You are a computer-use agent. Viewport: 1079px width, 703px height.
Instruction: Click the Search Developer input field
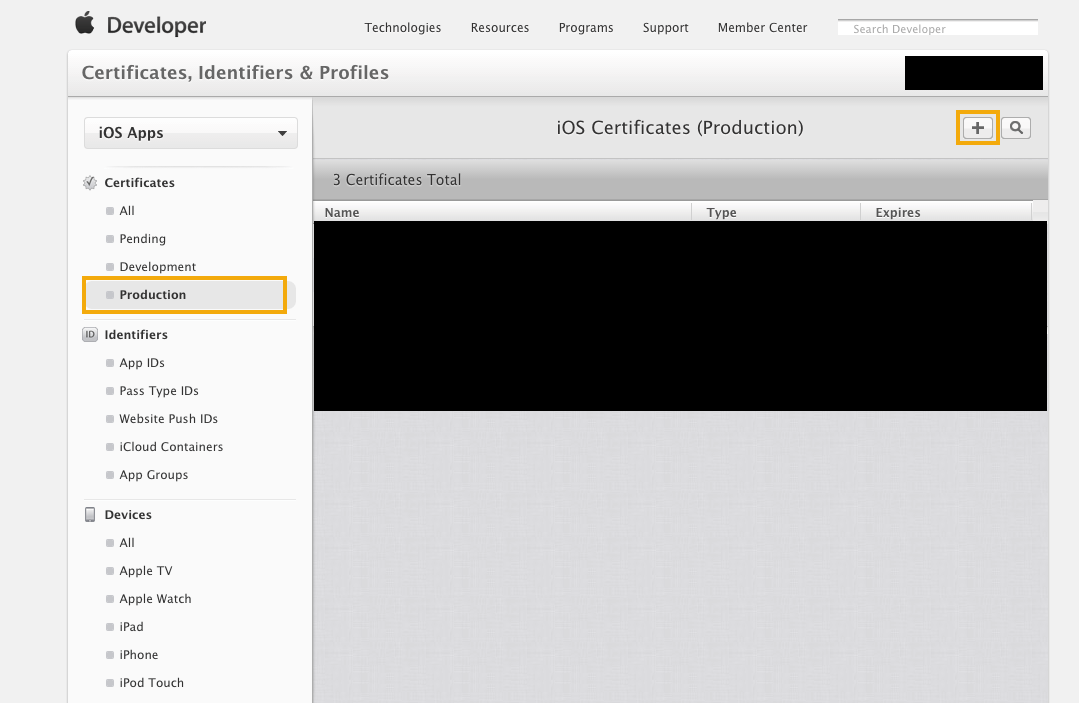[x=937, y=27]
